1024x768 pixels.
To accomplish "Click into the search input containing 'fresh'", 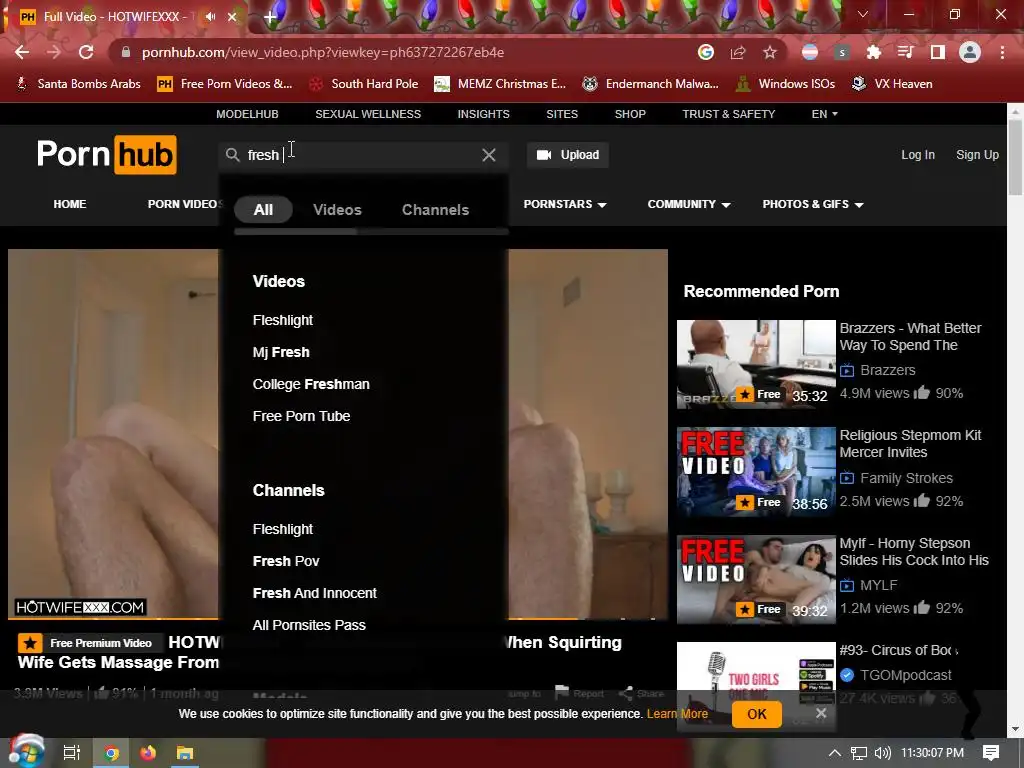I will coord(362,155).
